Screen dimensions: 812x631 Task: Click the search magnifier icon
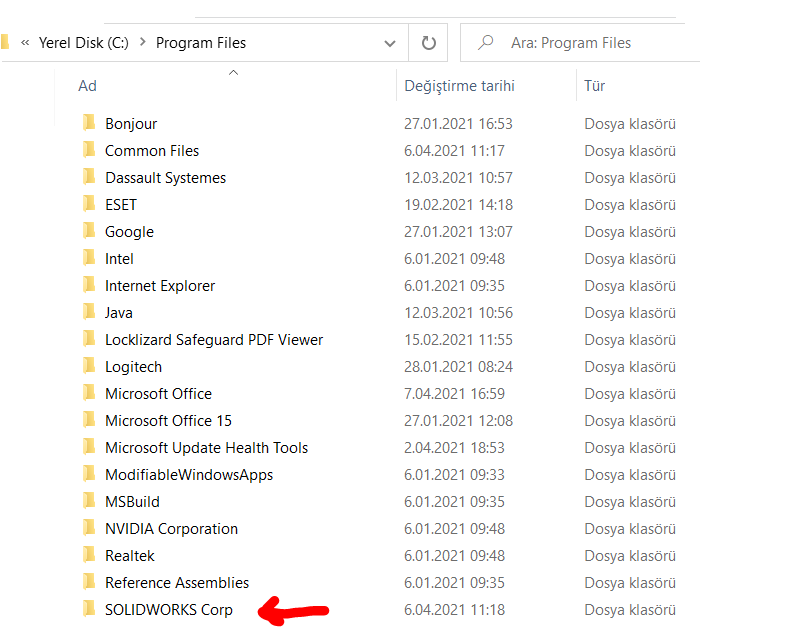(x=486, y=43)
